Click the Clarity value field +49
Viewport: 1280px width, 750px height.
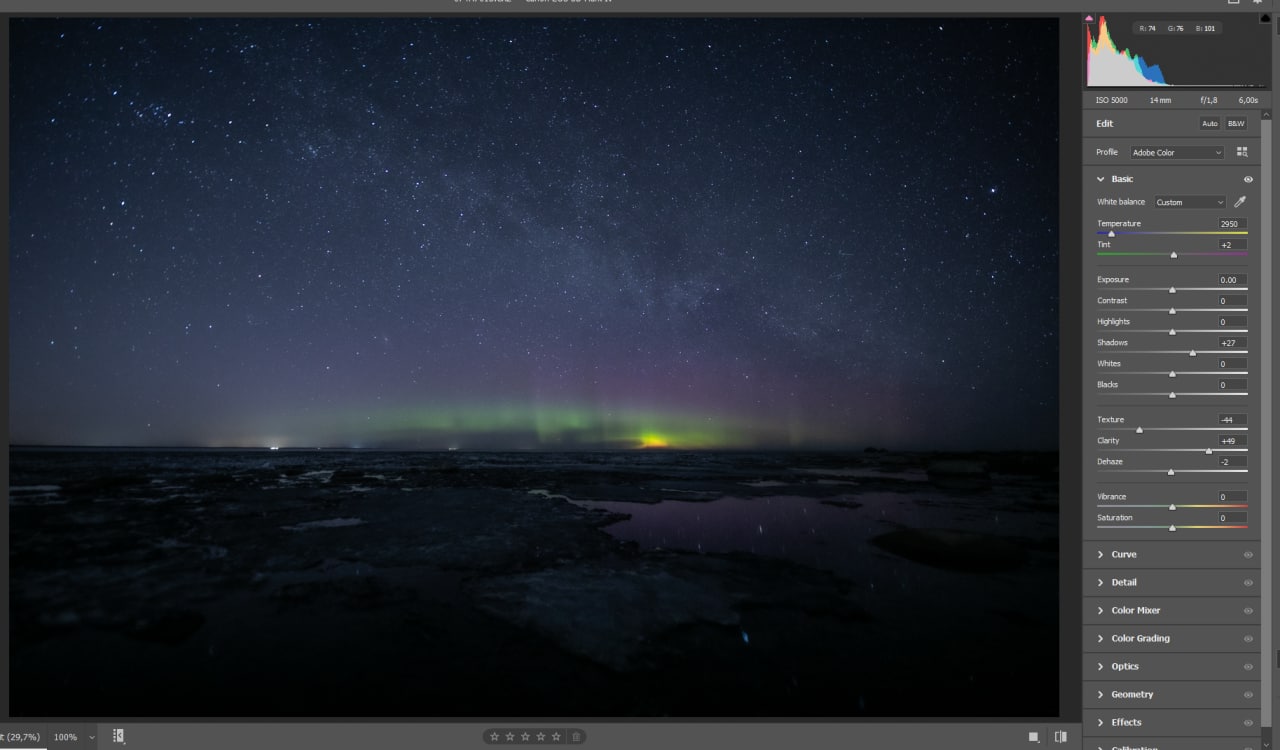coord(1232,441)
